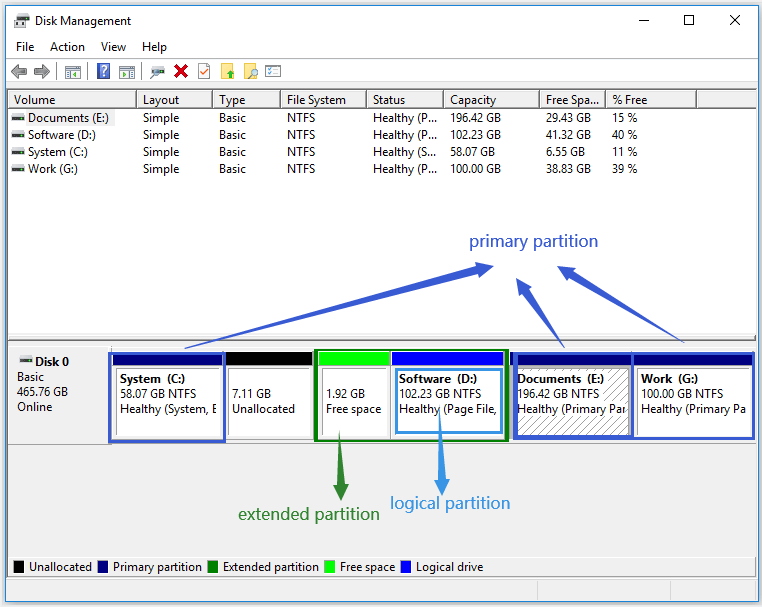The width and height of the screenshot is (762, 607).
Task: Click the red X Delete toolbar icon
Action: click(x=181, y=71)
